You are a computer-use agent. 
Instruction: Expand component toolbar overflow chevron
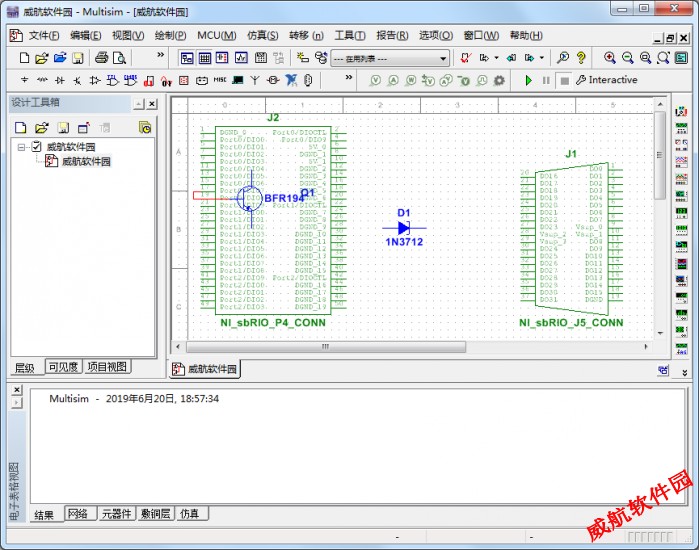pyautogui.click(x=349, y=77)
